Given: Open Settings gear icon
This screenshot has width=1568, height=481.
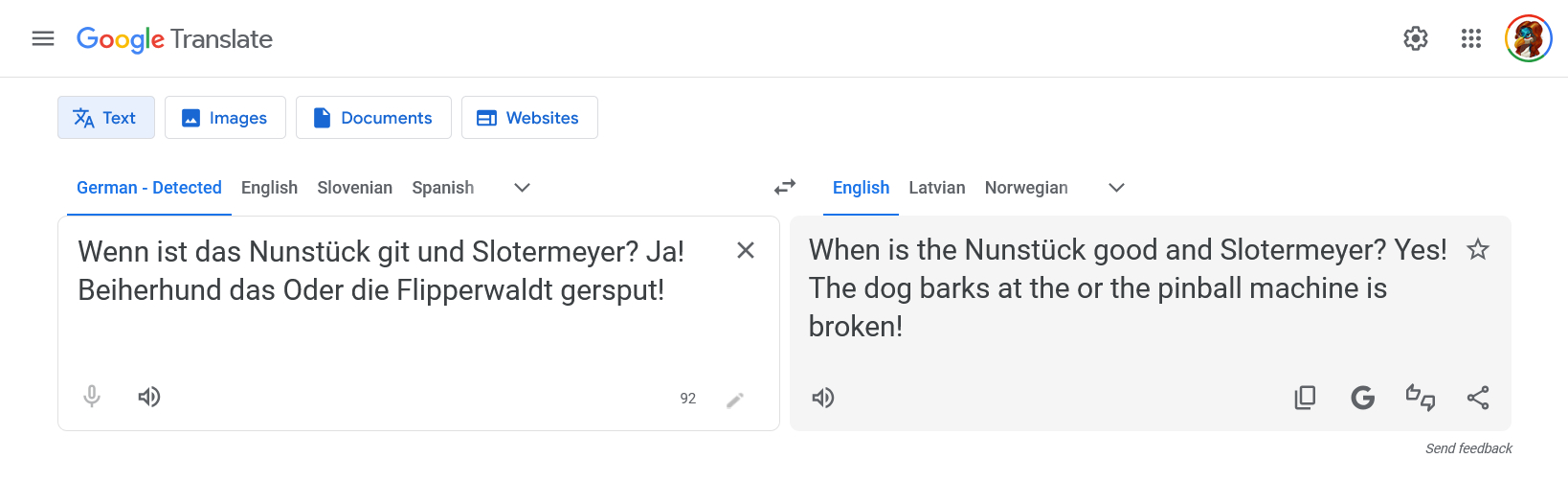Looking at the screenshot, I should [1415, 38].
